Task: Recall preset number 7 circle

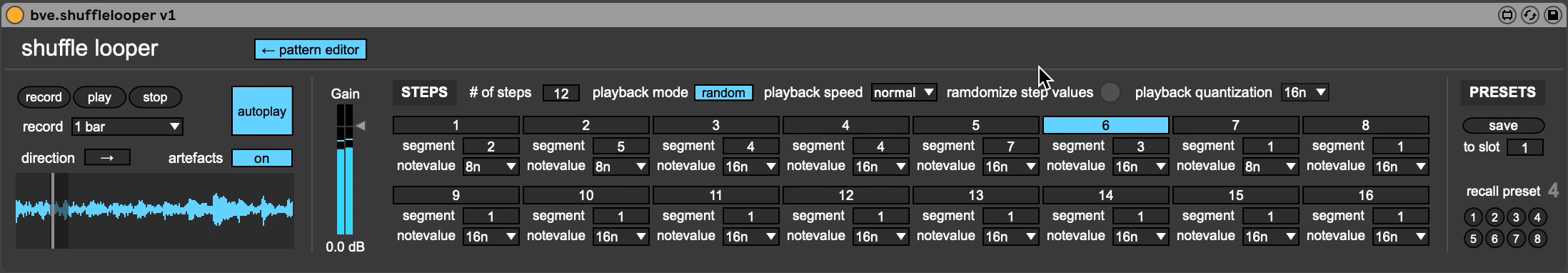Action: 1516,239
